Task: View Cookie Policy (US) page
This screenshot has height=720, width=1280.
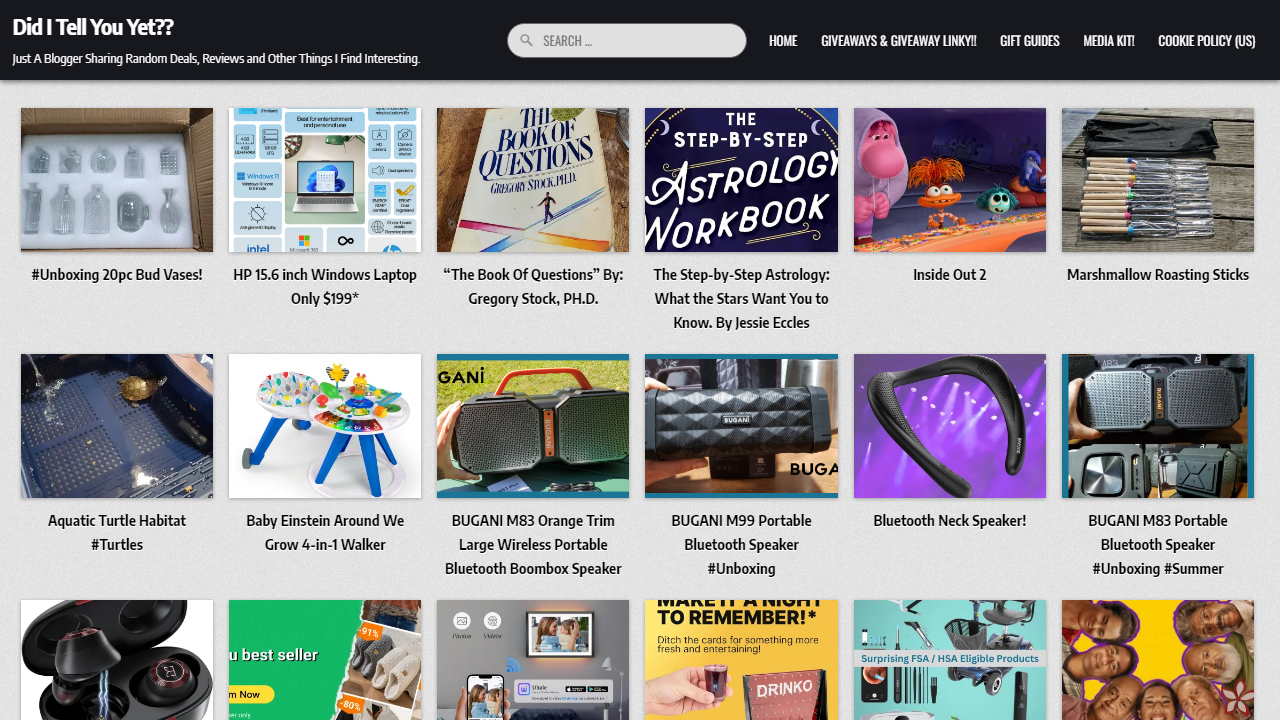Action: click(1206, 41)
